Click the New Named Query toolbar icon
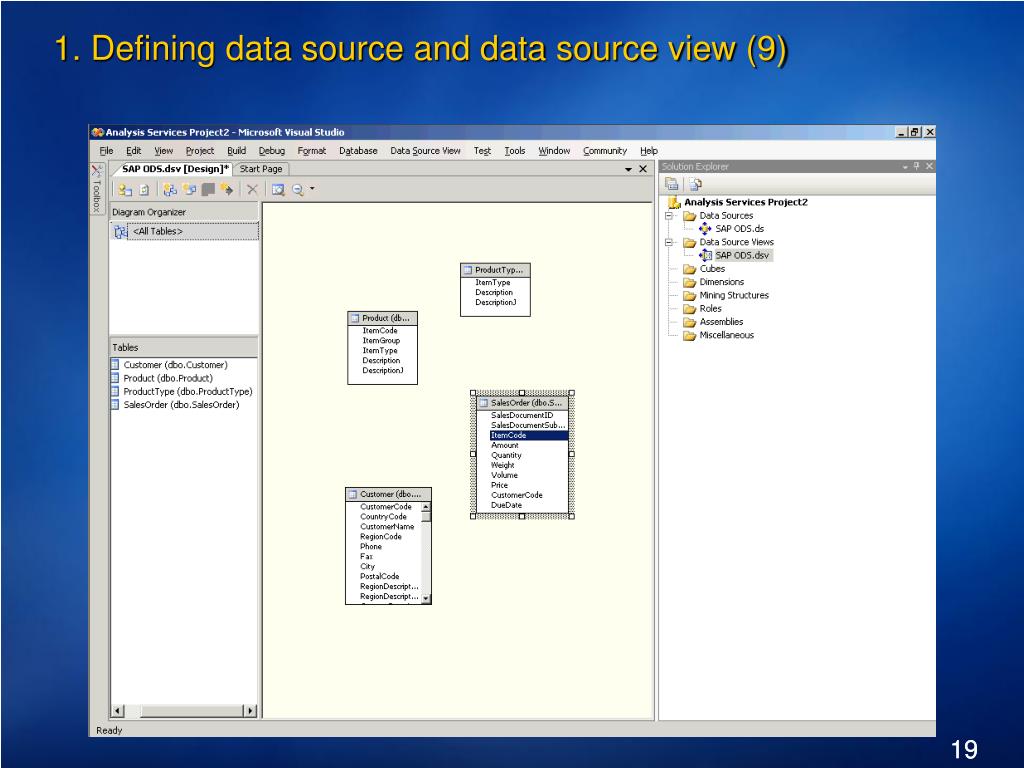This screenshot has width=1024, height=768. [189, 189]
